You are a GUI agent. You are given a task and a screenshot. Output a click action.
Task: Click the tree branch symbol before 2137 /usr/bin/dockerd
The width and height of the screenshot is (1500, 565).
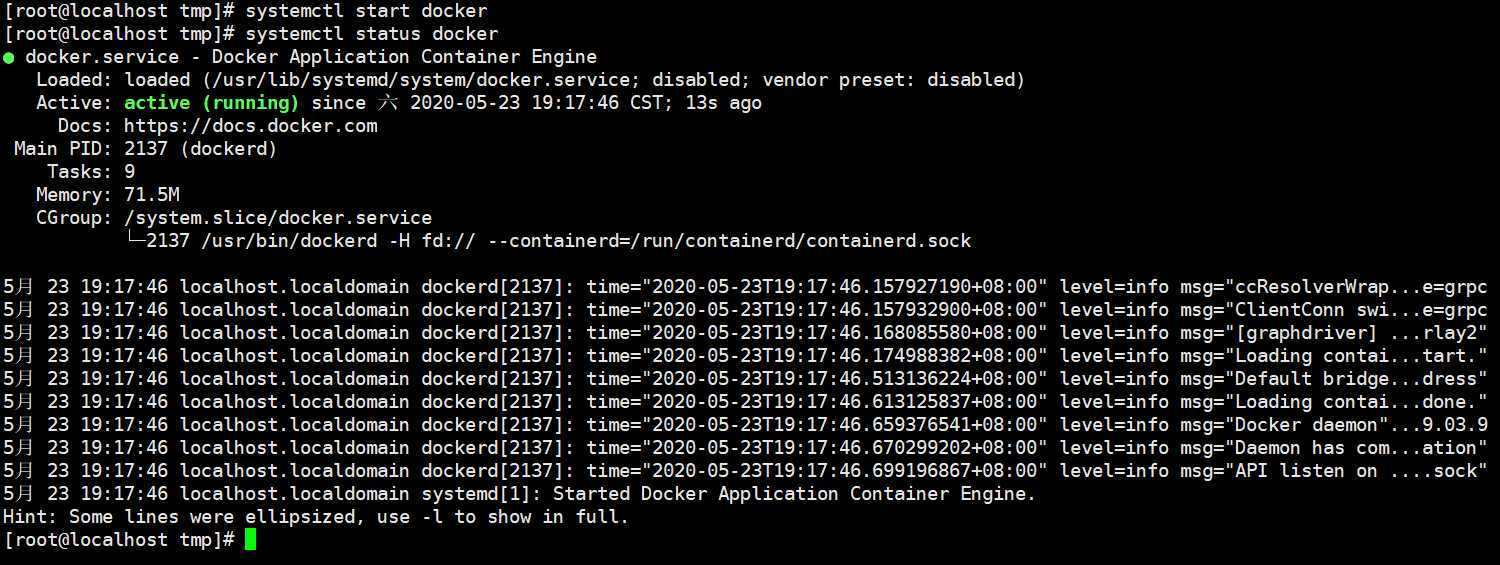pos(135,241)
